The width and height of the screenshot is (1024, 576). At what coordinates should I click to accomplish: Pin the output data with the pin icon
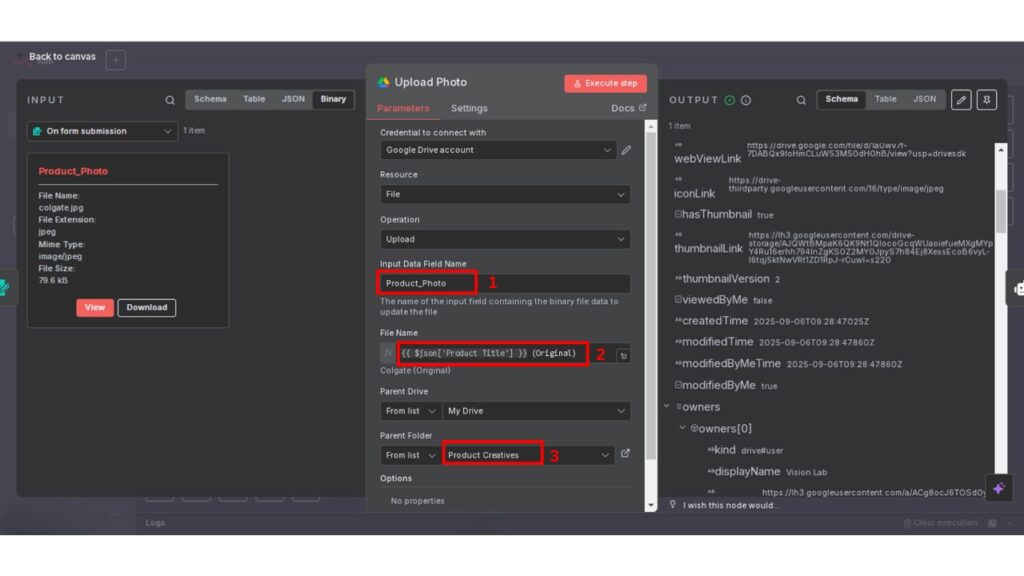click(988, 100)
